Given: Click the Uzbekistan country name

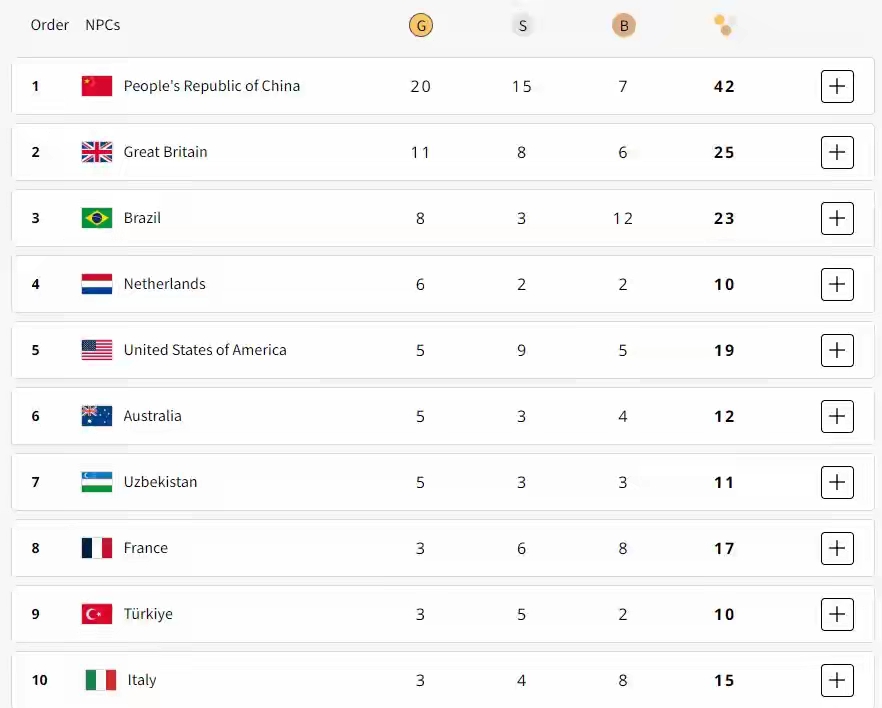Looking at the screenshot, I should 160,482.
